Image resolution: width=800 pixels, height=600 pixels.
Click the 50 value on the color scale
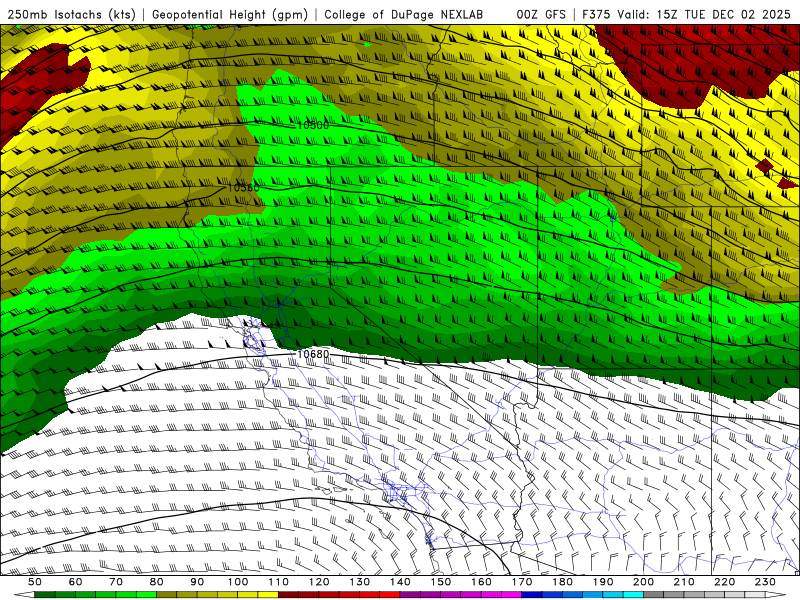click(35, 582)
